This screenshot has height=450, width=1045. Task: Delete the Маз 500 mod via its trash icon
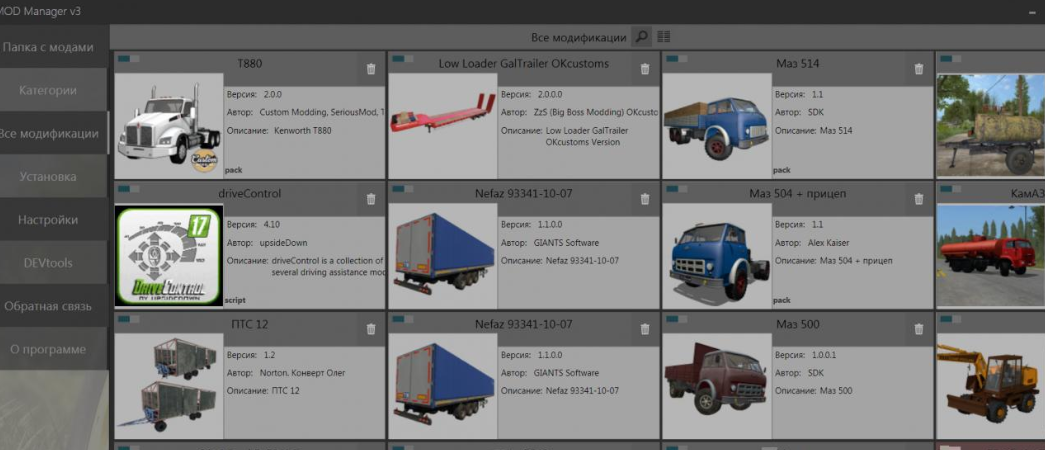tap(919, 329)
